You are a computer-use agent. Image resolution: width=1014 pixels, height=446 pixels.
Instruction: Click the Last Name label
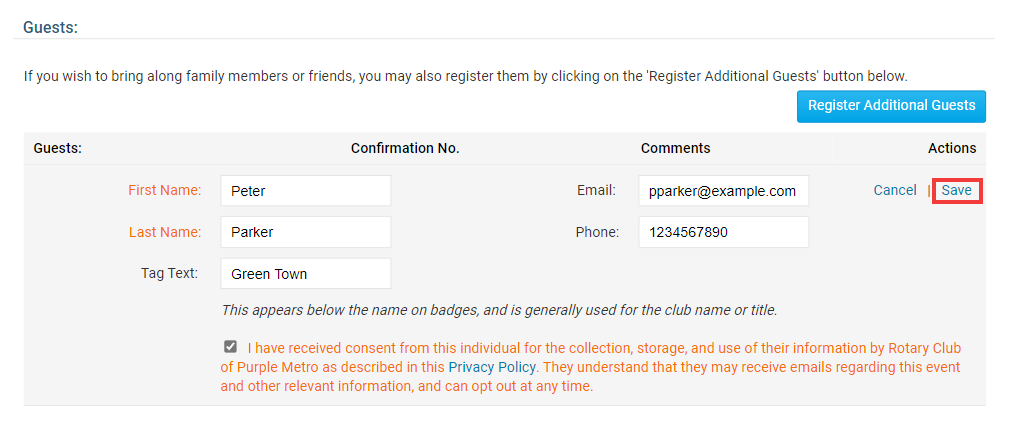click(165, 232)
